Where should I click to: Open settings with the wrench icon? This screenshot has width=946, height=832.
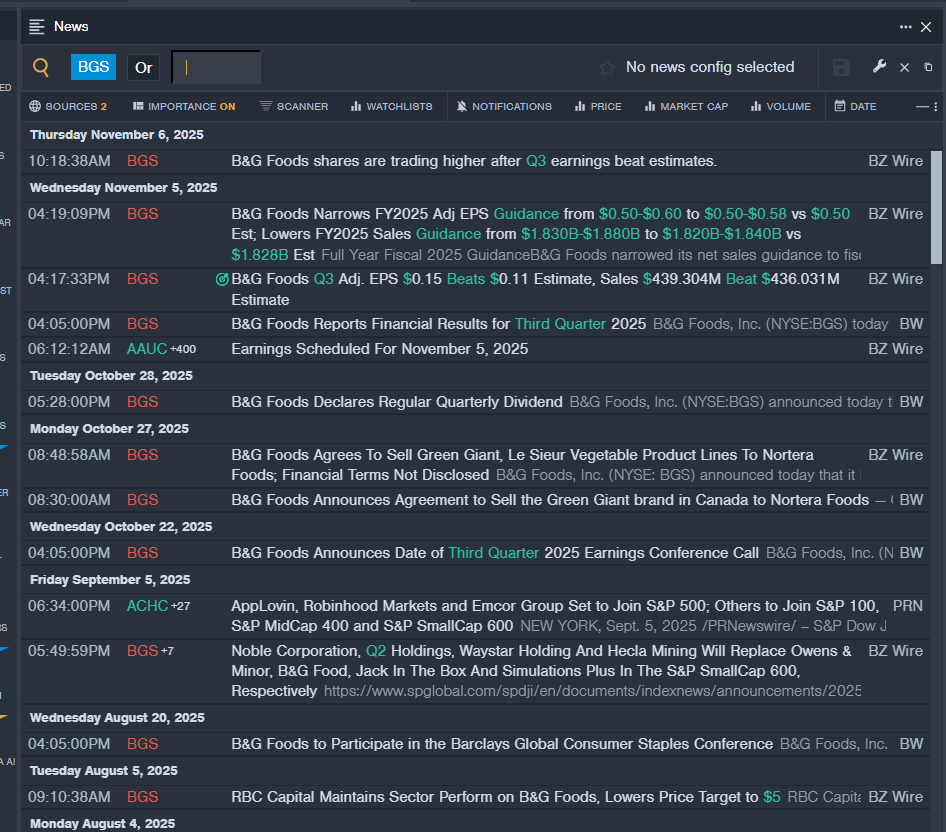click(x=879, y=67)
